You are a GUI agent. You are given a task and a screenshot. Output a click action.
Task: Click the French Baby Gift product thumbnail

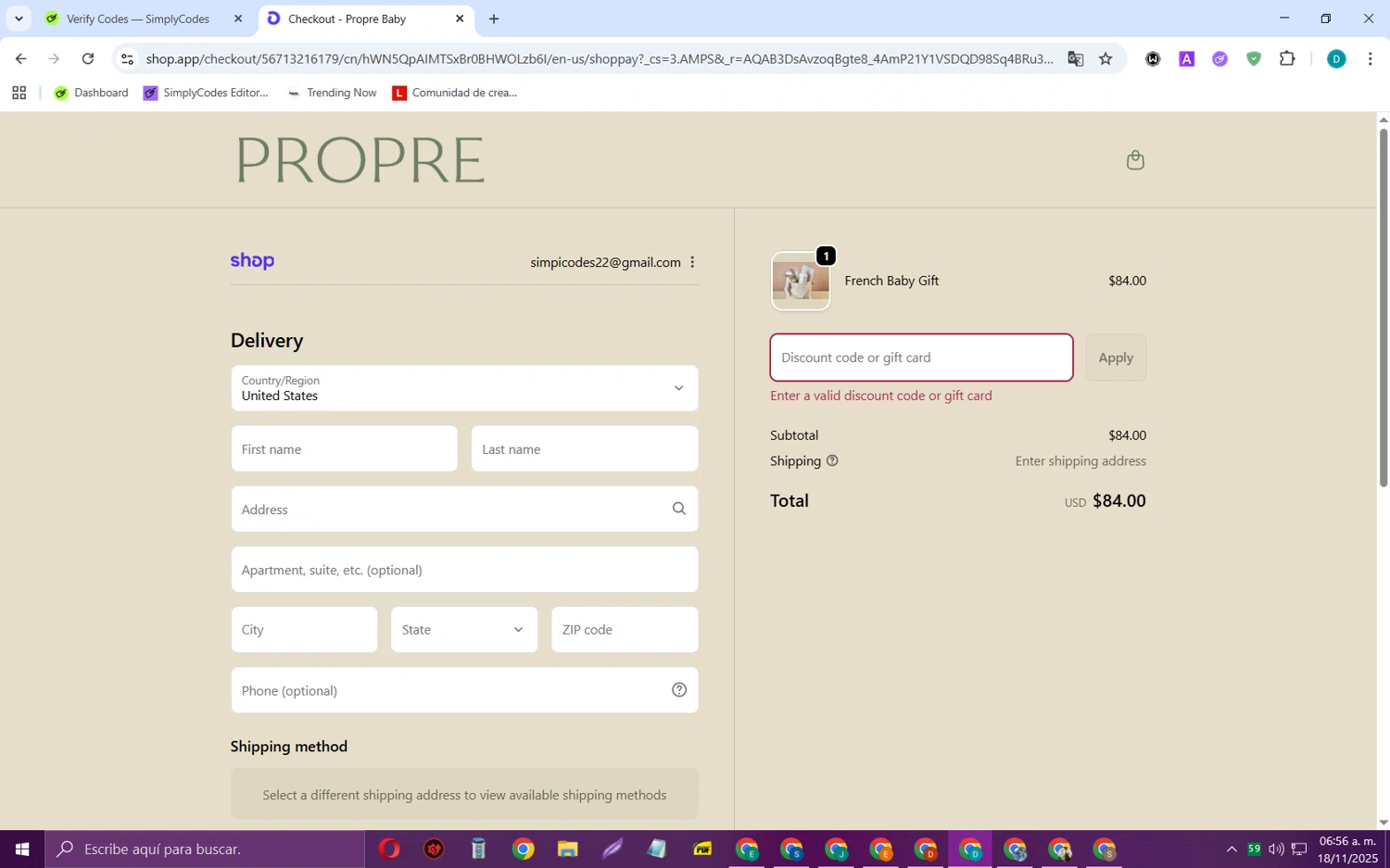[801, 282]
